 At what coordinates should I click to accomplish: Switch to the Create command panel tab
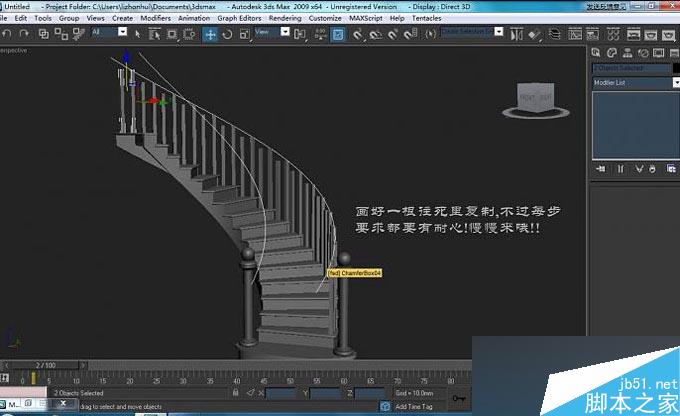tap(596, 53)
